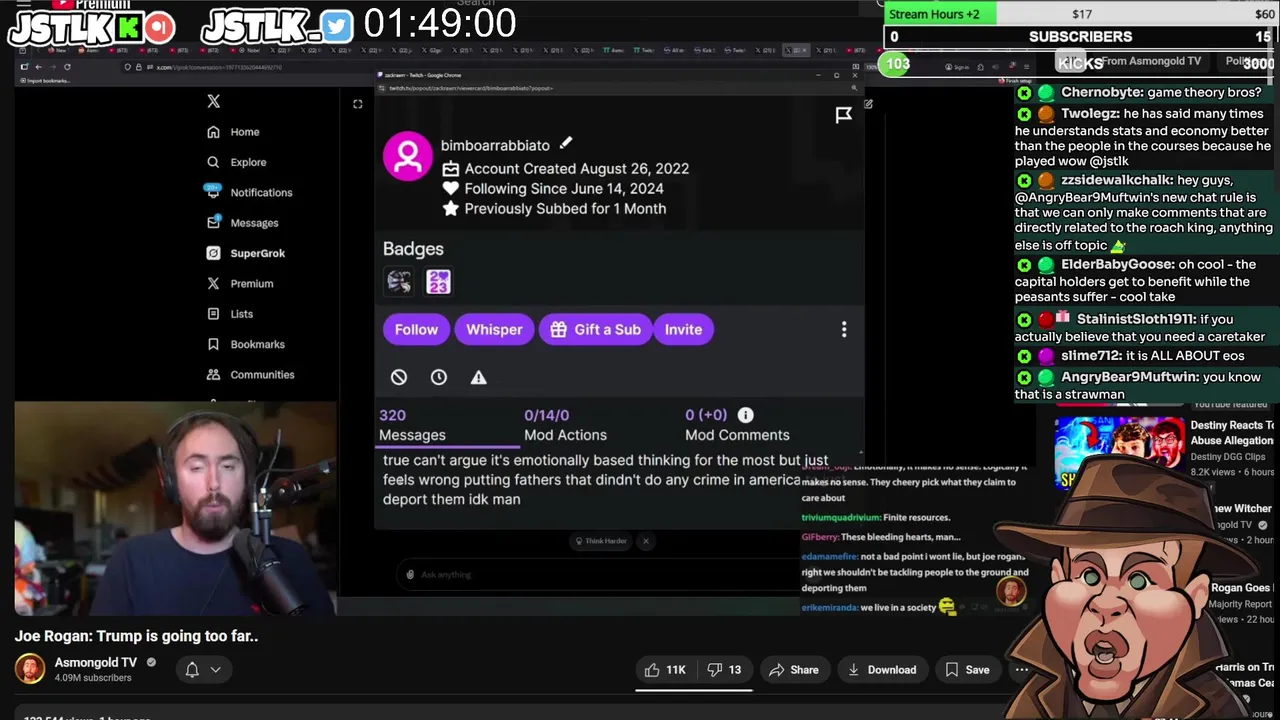The width and height of the screenshot is (1280, 720).
Task: Open Lists in X sidebar
Action: tap(230, 314)
